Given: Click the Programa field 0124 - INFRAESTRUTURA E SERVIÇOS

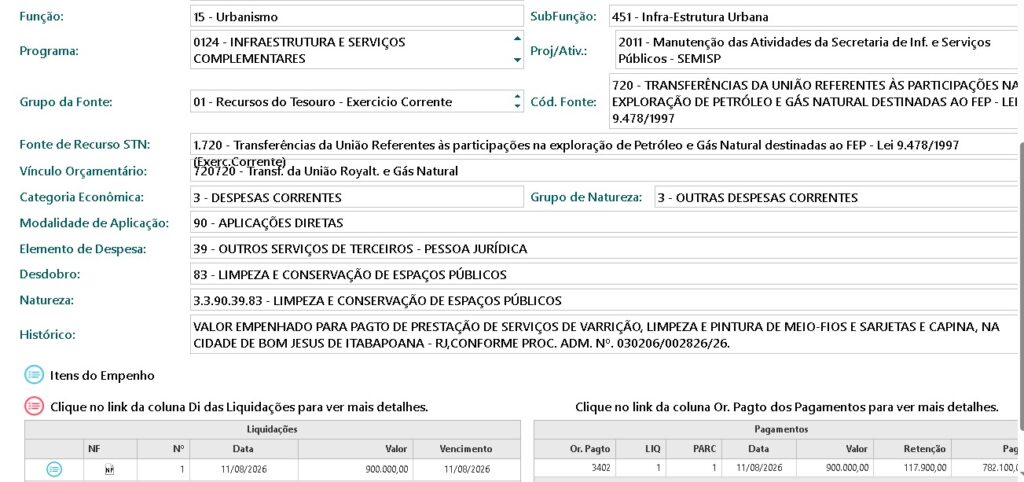Looking at the screenshot, I should tap(357, 50).
